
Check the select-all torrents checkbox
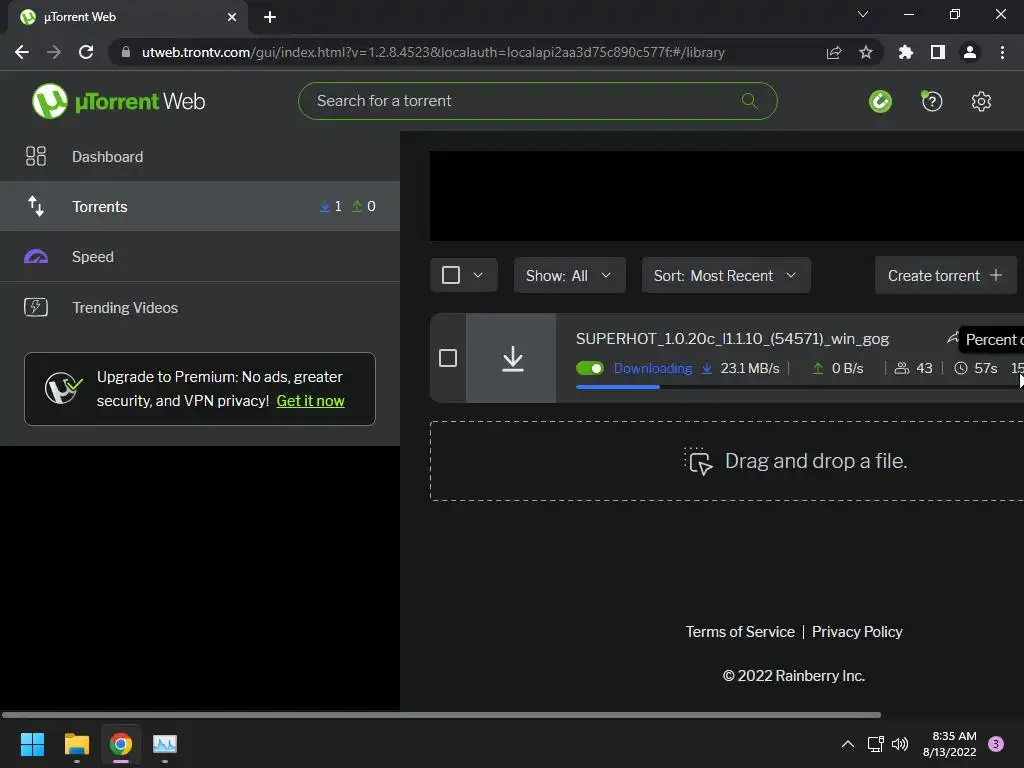(451, 275)
